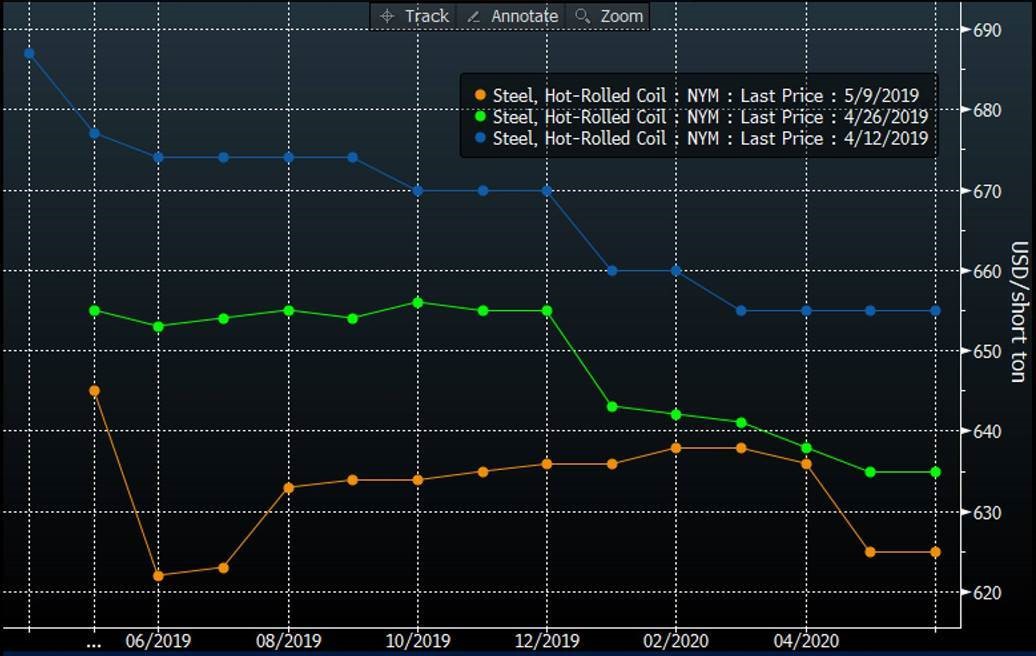
Task: Click the 08/2019 date axis label
Action: [x=288, y=641]
